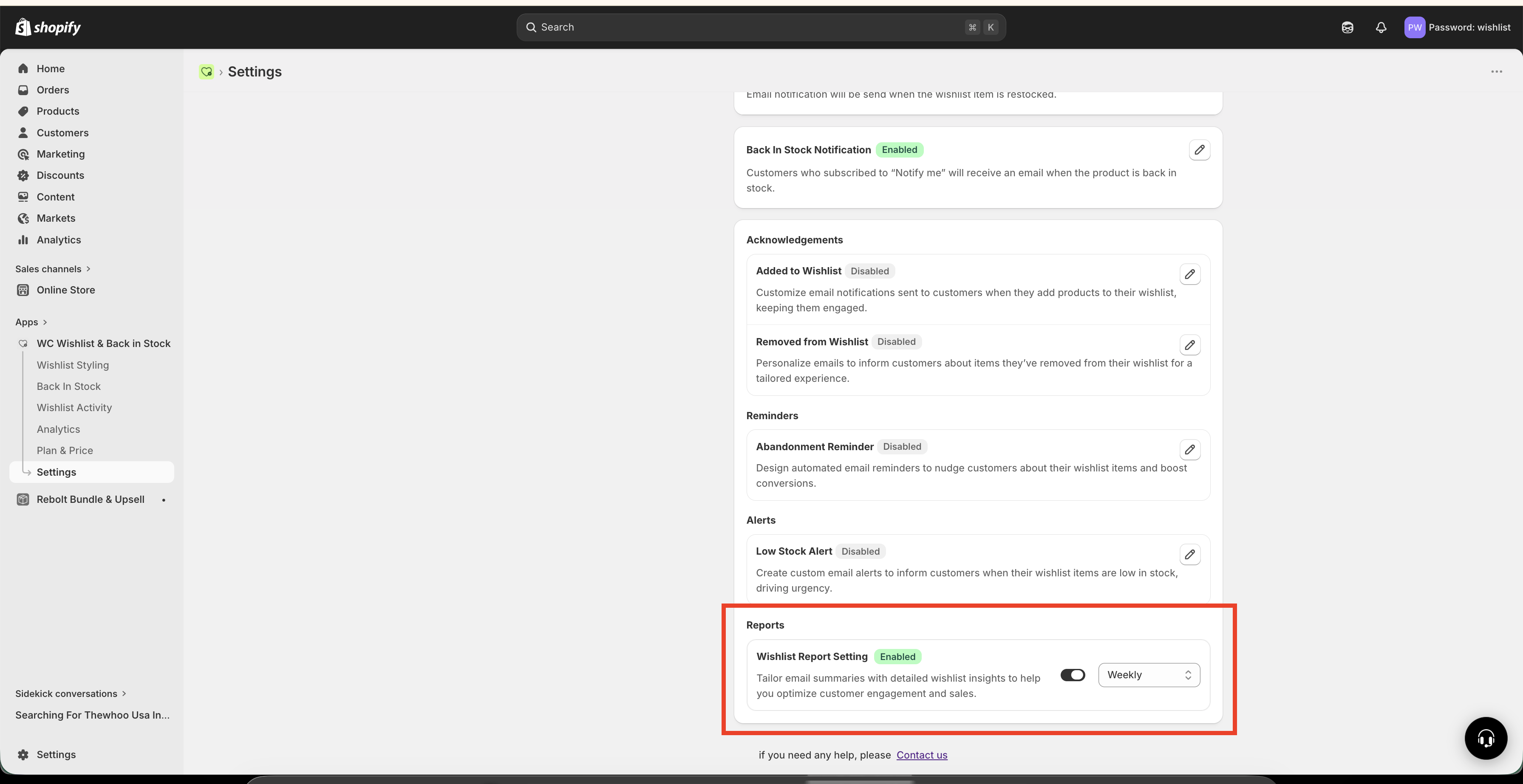Click the Disabled badge next to Abandonment Reminder
Screen dimensions: 1523x784
902,447
